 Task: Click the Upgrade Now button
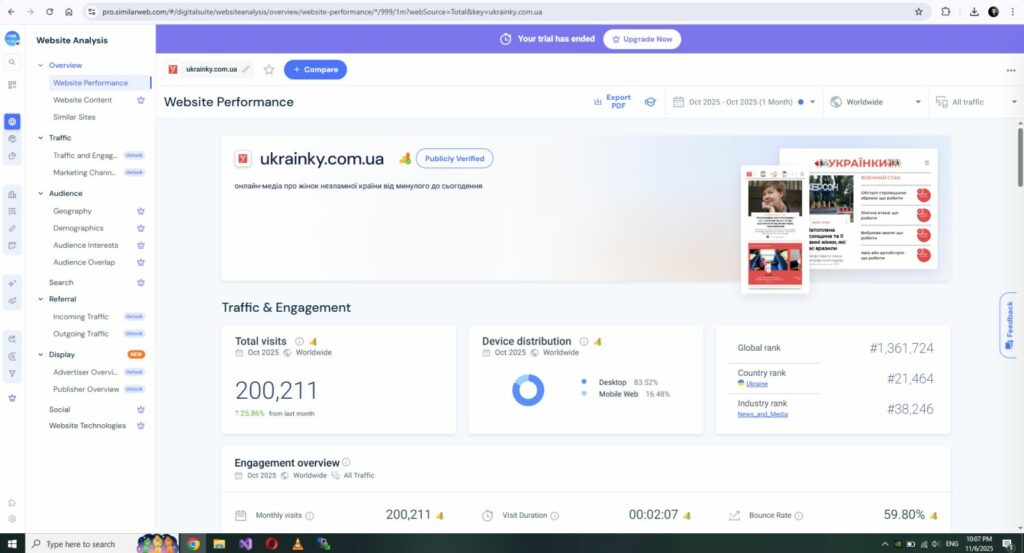pyautogui.click(x=644, y=39)
